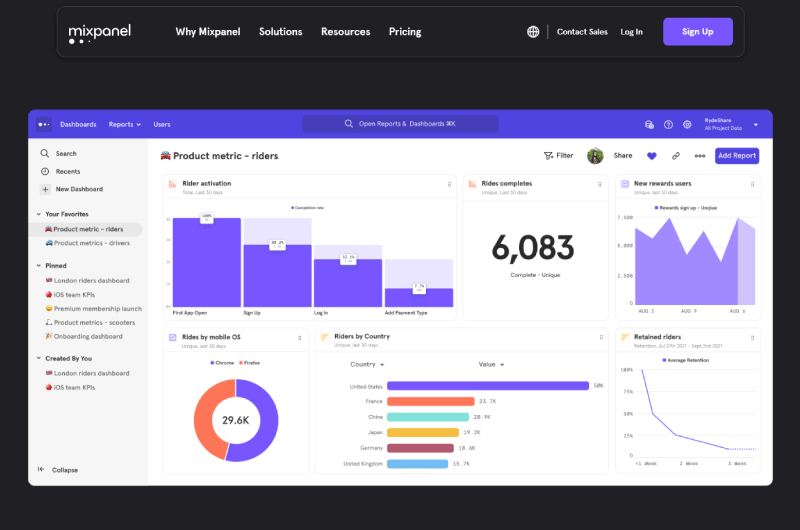Viewport: 800px width, 530px height.
Task: Switch to Dashboards tab
Action: click(x=78, y=124)
